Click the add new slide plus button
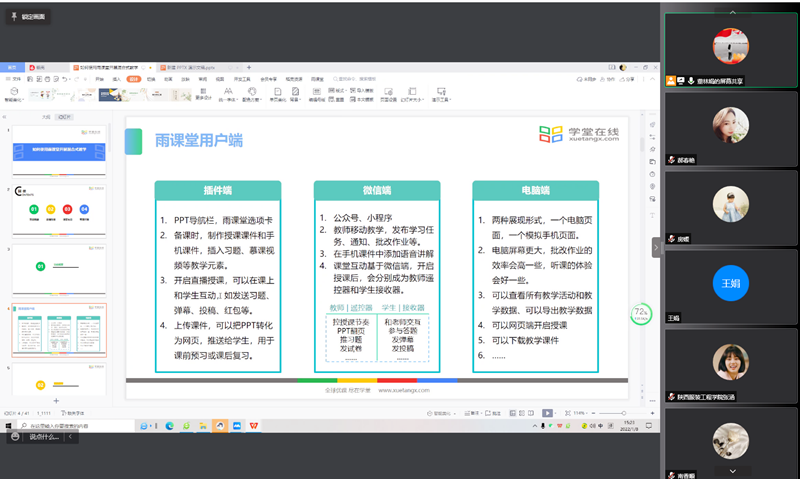800x479 pixels. coord(56,400)
